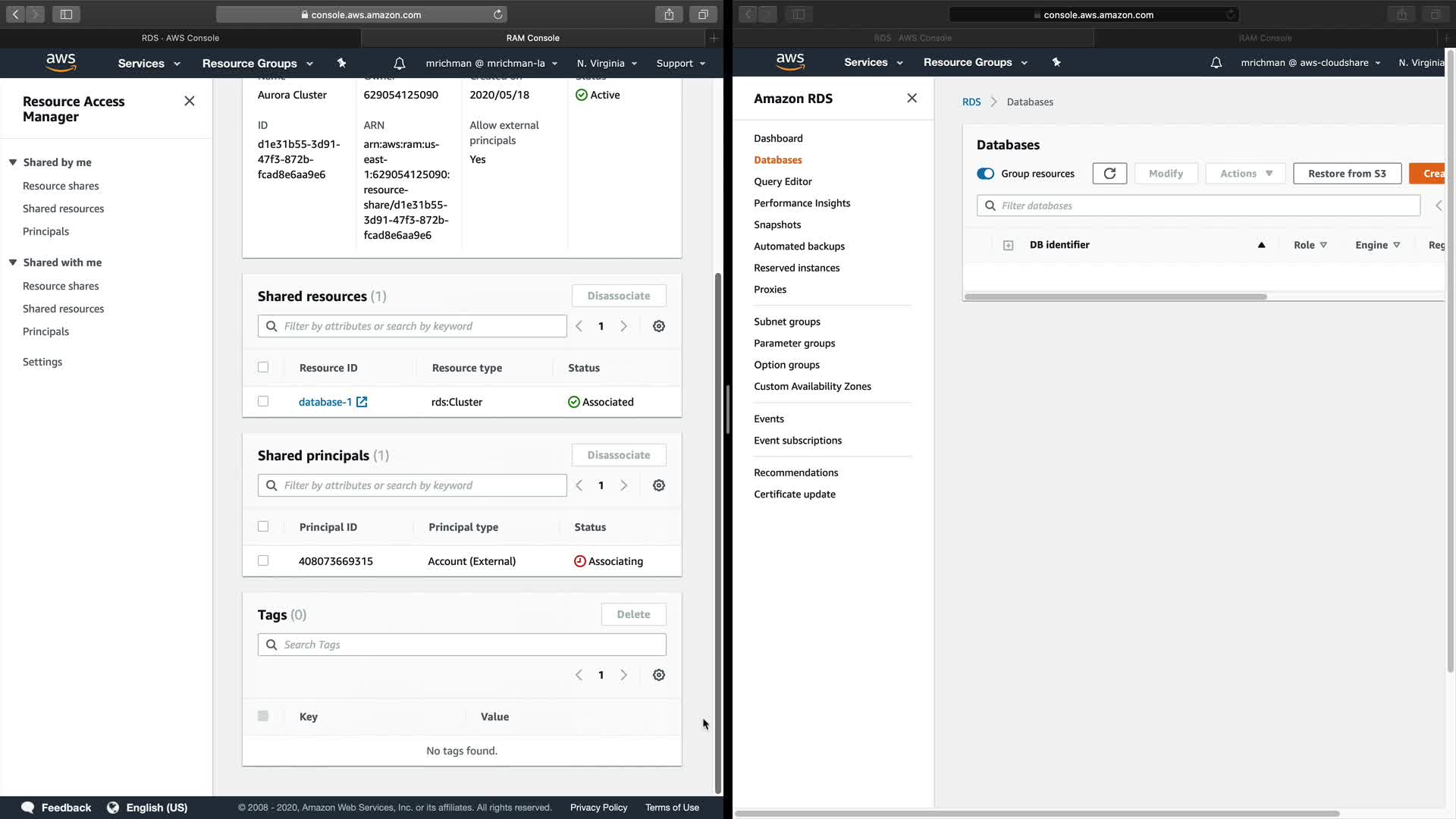Collapse the Shared by me section
The image size is (1456, 819).
click(13, 162)
